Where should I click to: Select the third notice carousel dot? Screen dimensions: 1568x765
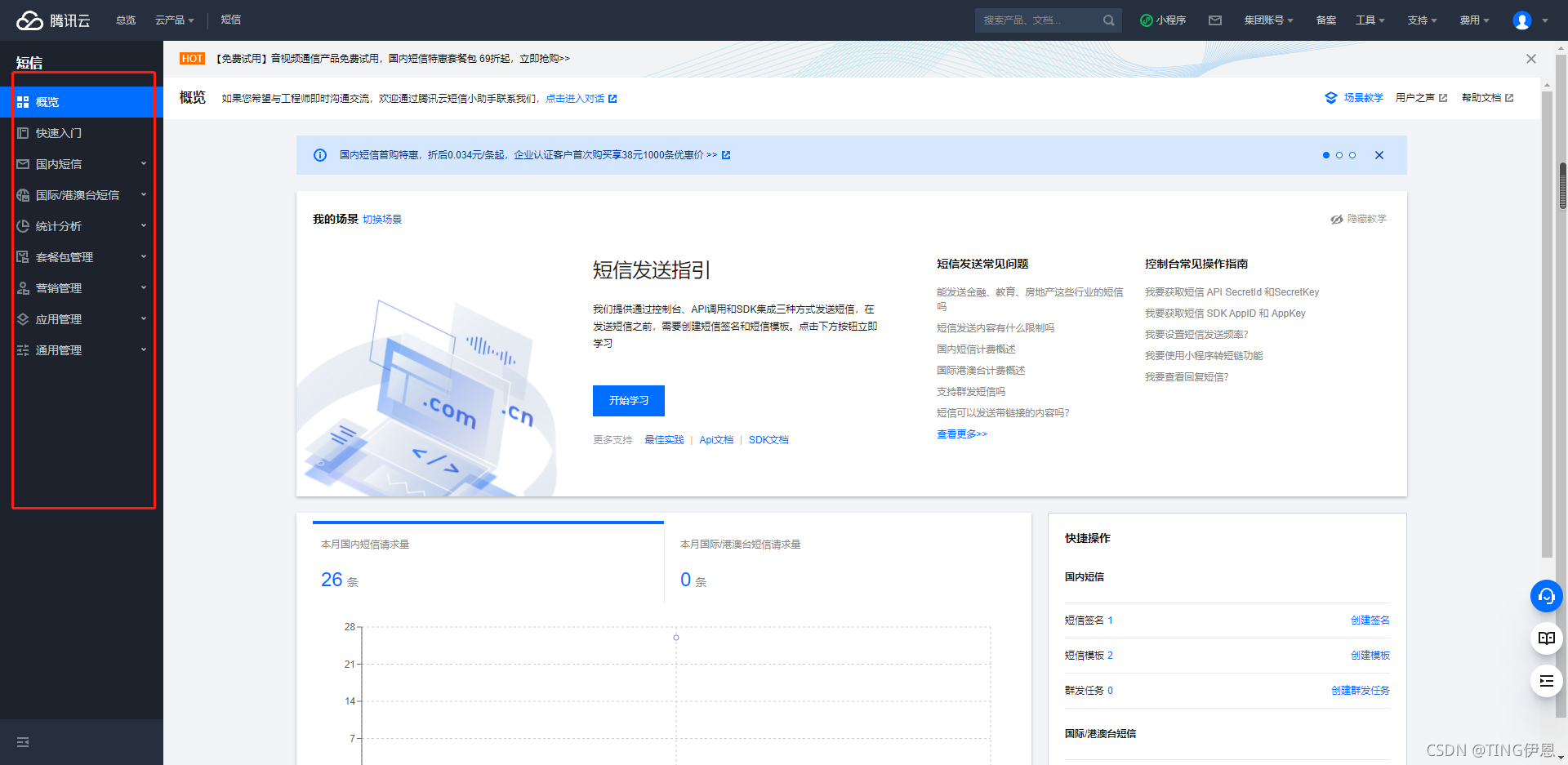pyautogui.click(x=1352, y=155)
